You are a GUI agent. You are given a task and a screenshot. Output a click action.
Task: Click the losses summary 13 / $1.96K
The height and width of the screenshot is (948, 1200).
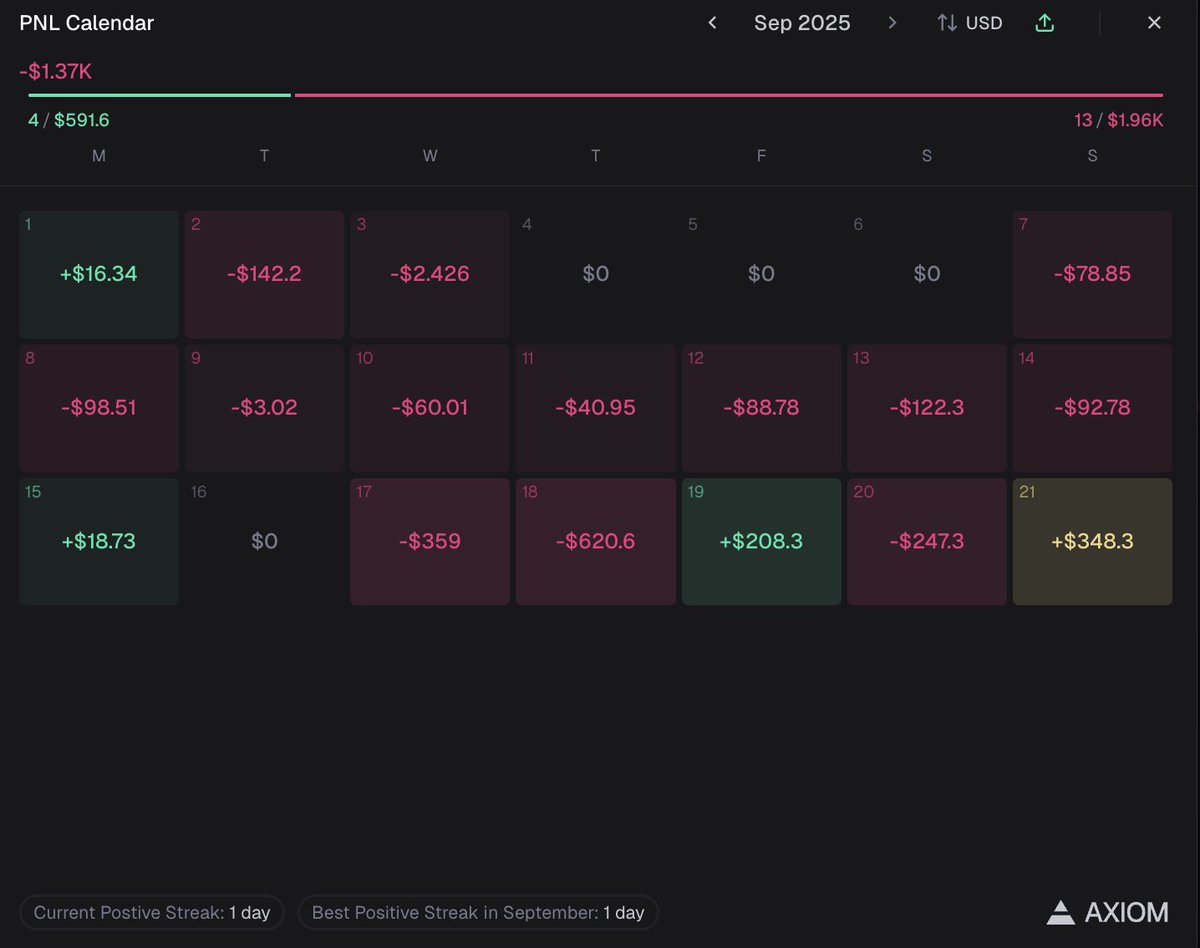click(1118, 120)
